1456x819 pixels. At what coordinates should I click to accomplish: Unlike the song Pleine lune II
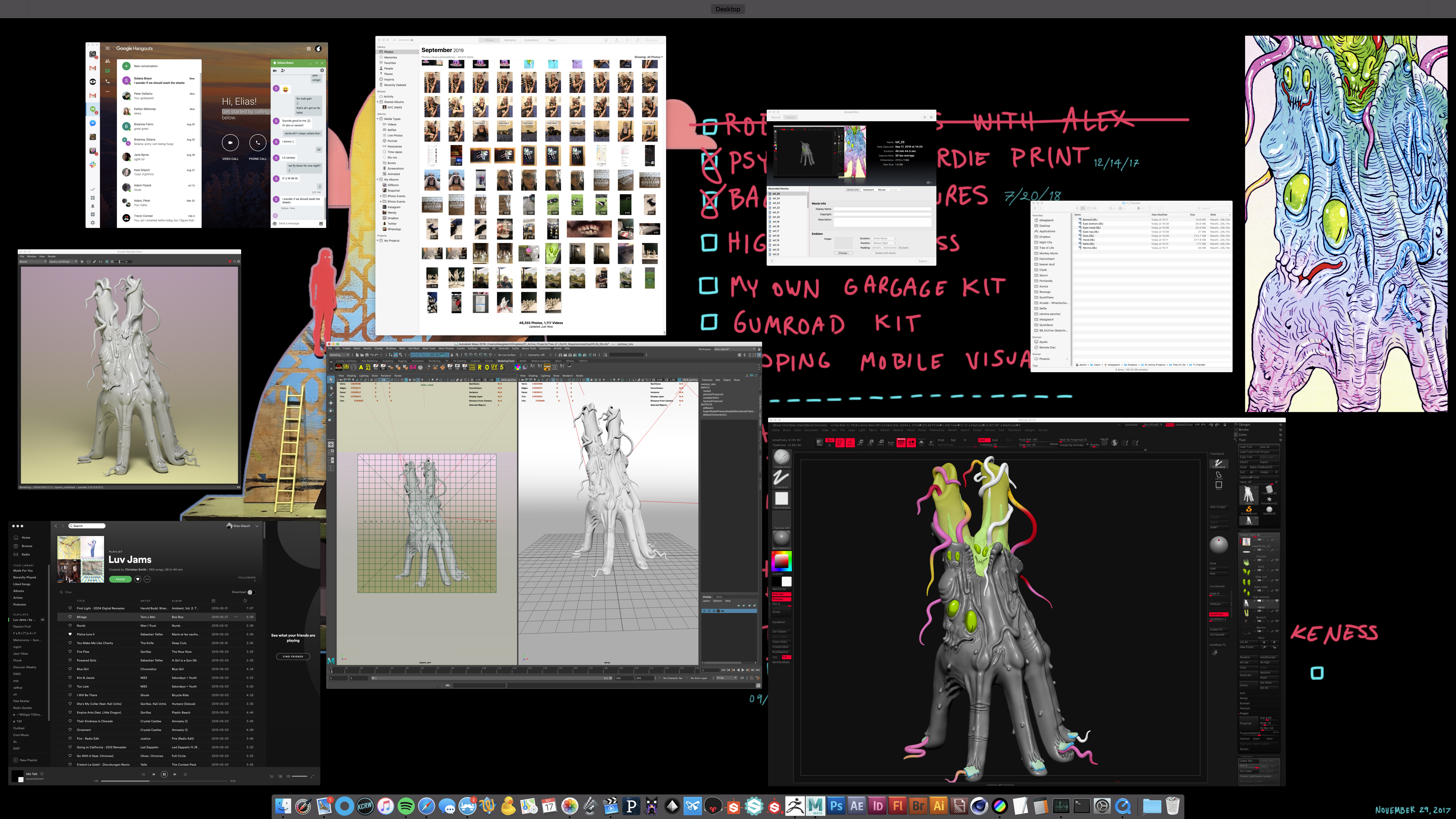70,634
